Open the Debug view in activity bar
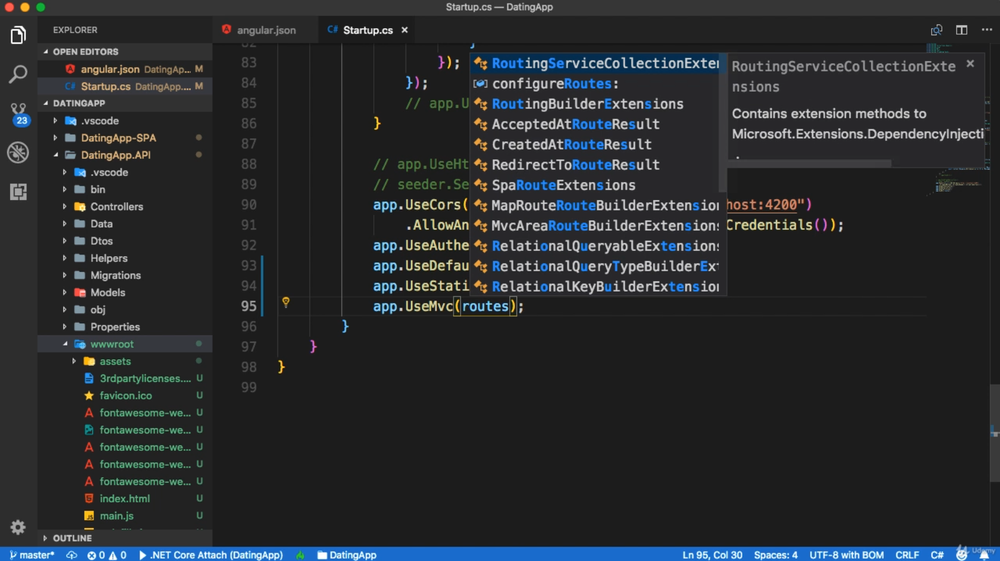The image size is (1000, 561). pyautogui.click(x=18, y=152)
